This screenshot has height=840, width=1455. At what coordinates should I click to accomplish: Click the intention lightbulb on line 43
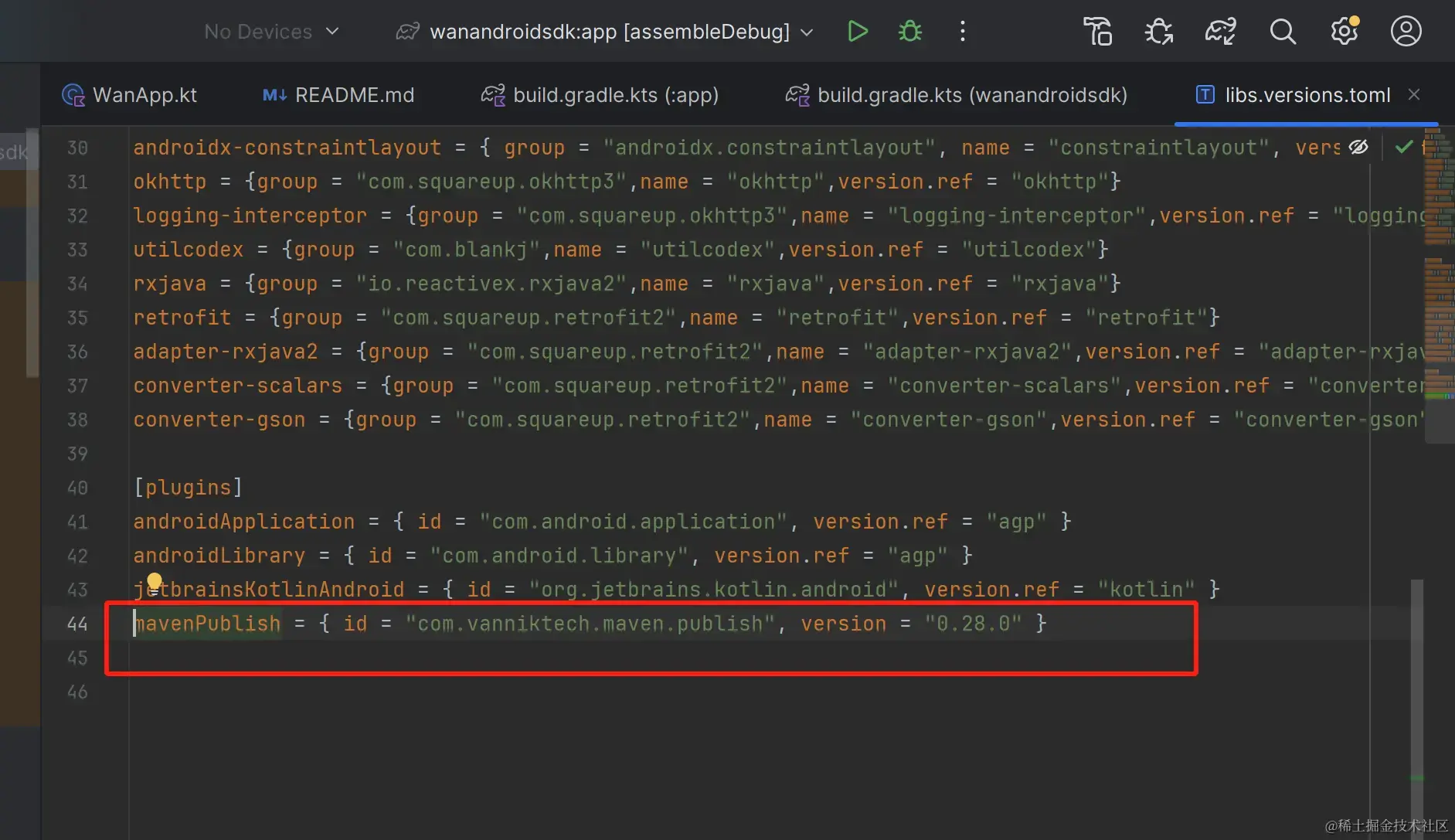coord(155,581)
